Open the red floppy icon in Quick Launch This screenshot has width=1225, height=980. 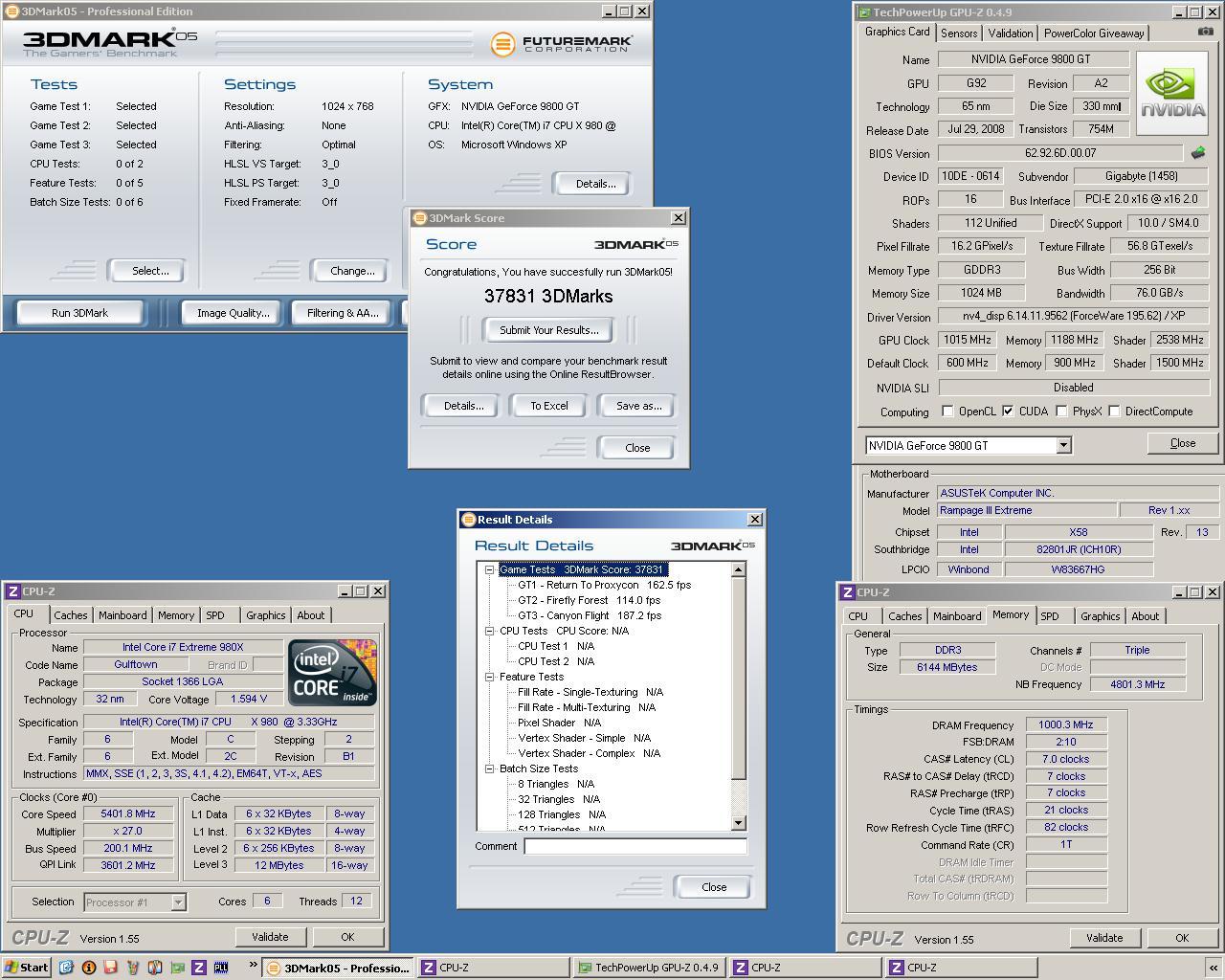pyautogui.click(x=110, y=968)
